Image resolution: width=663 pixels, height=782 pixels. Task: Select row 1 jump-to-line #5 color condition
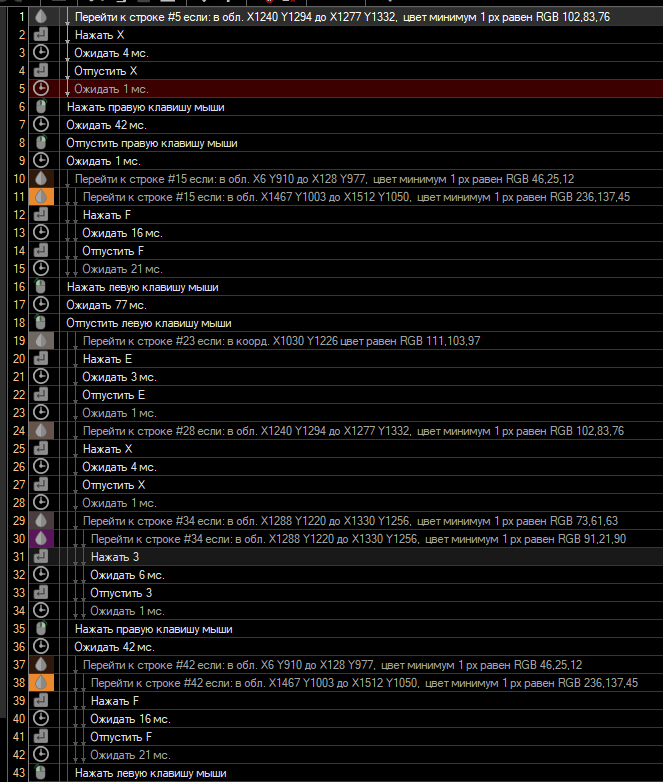click(342, 17)
